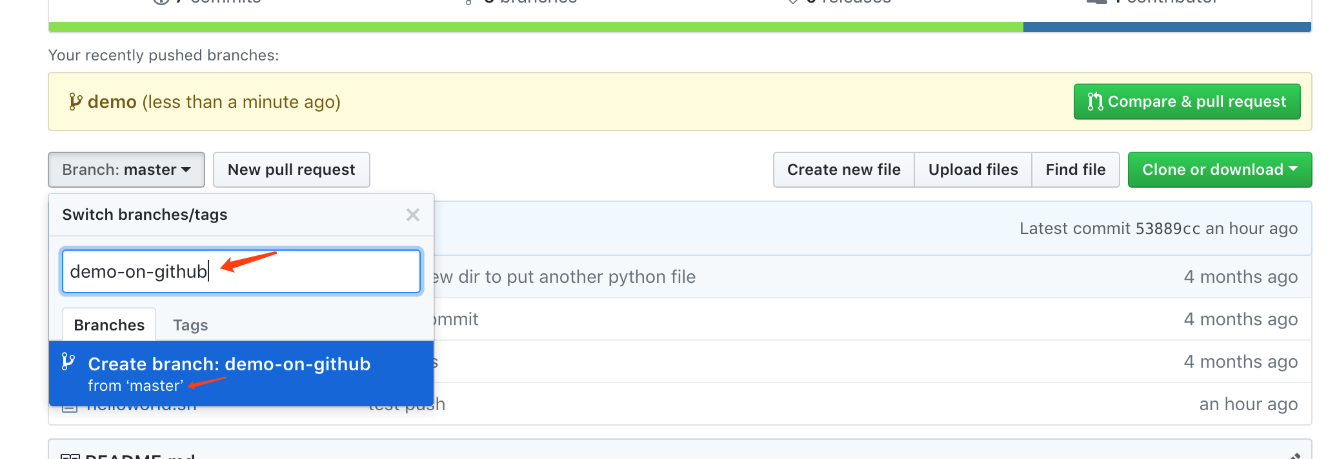Click the blue segment of language bar

click(1166, 27)
